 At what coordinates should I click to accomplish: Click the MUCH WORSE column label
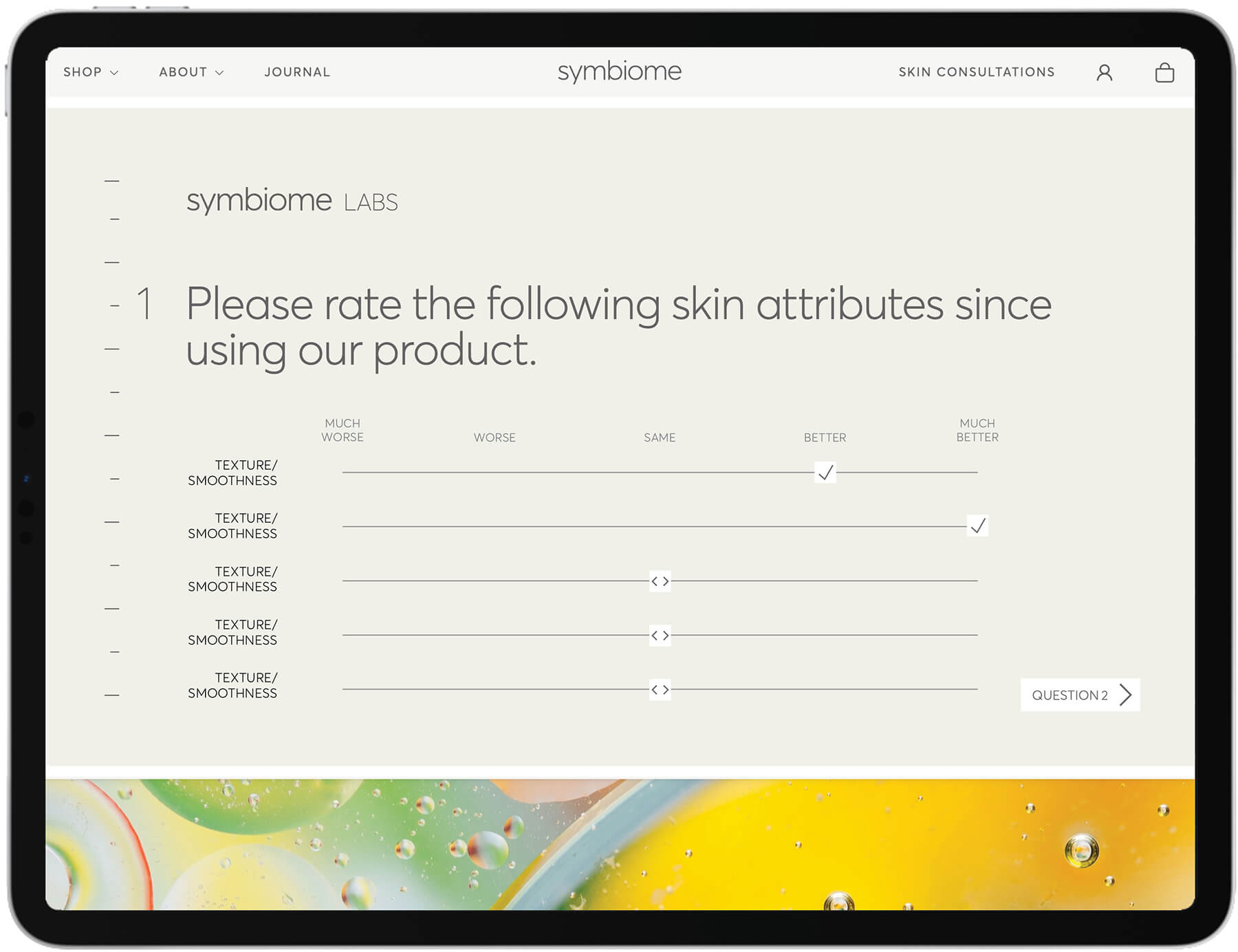click(x=342, y=430)
